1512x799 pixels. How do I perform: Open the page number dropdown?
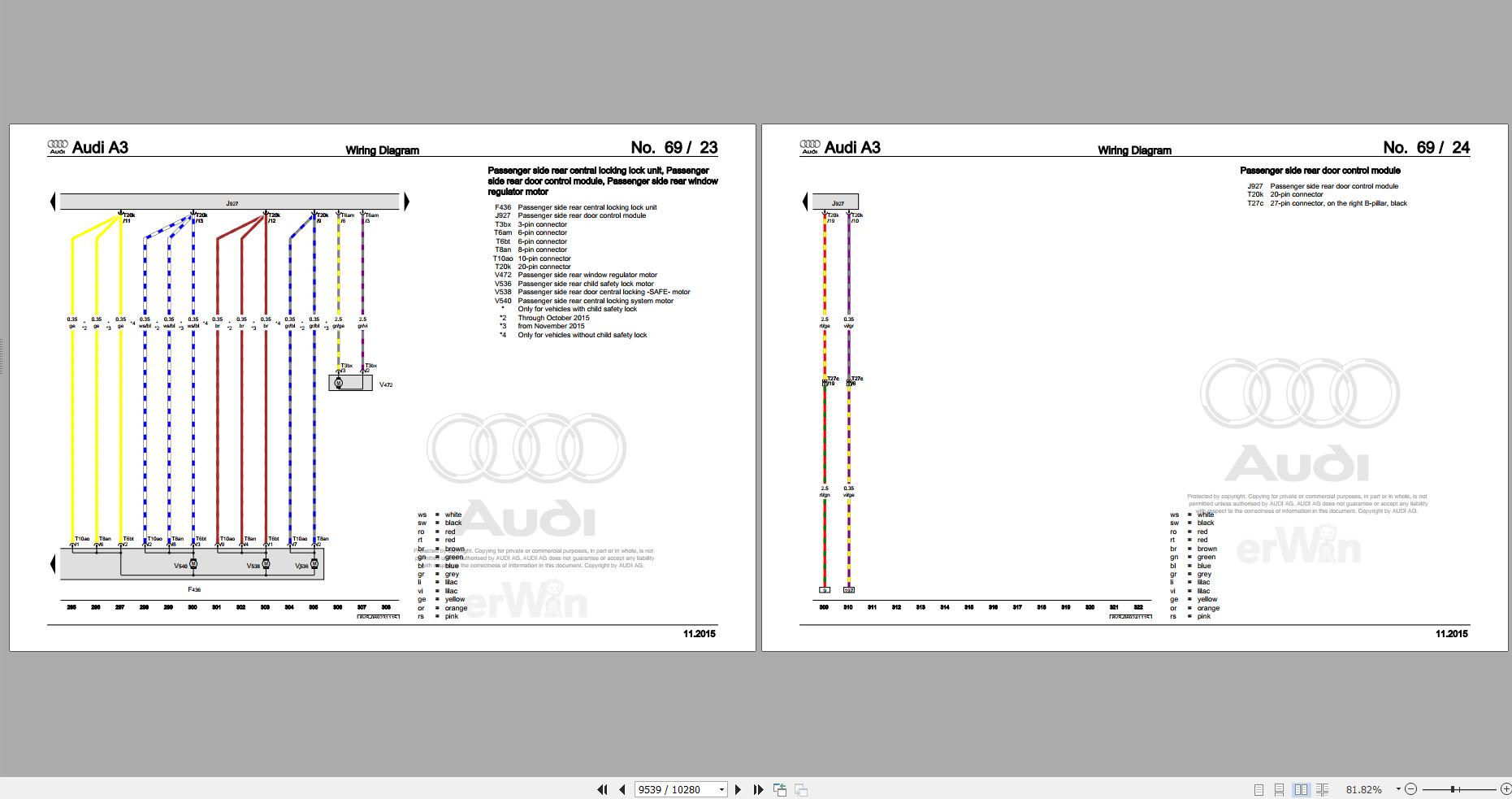[x=721, y=789]
